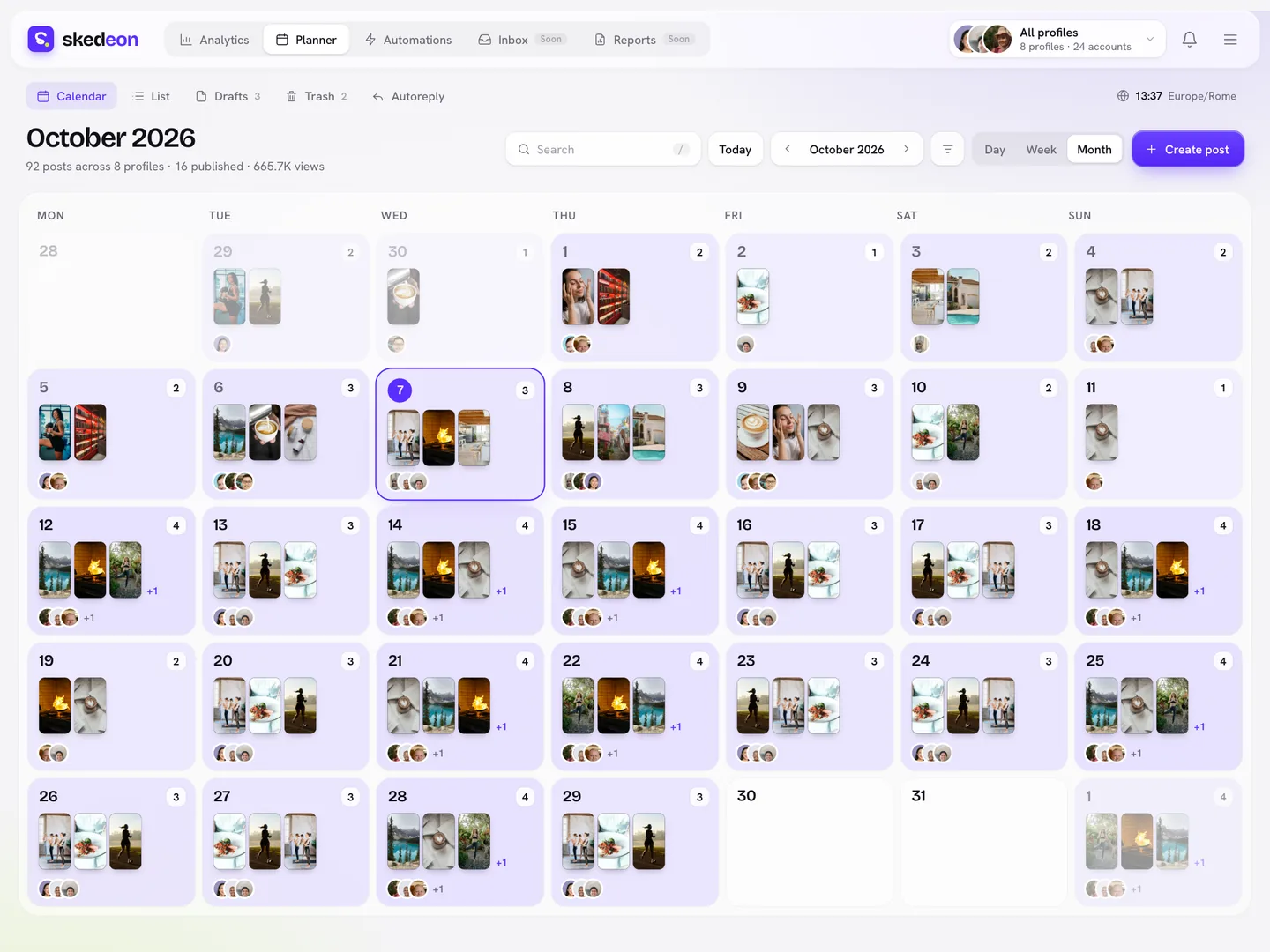Show +1 more profiles on October 21
This screenshot has width=1270, height=952.
click(x=438, y=754)
